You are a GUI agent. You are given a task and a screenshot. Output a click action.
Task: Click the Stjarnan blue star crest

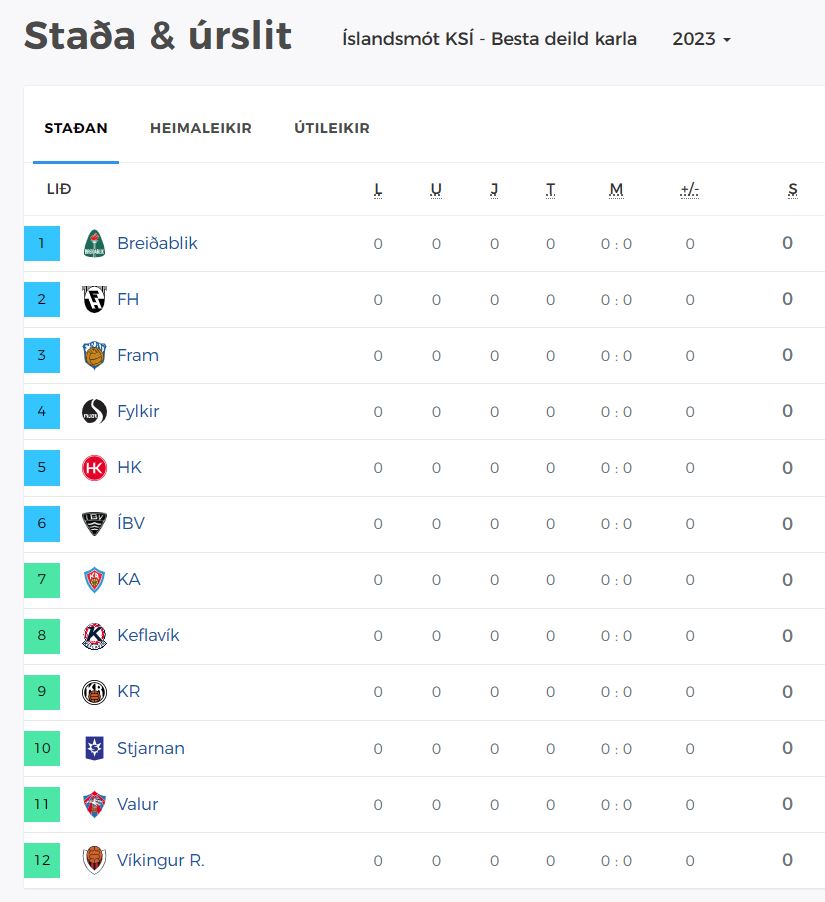coord(94,748)
